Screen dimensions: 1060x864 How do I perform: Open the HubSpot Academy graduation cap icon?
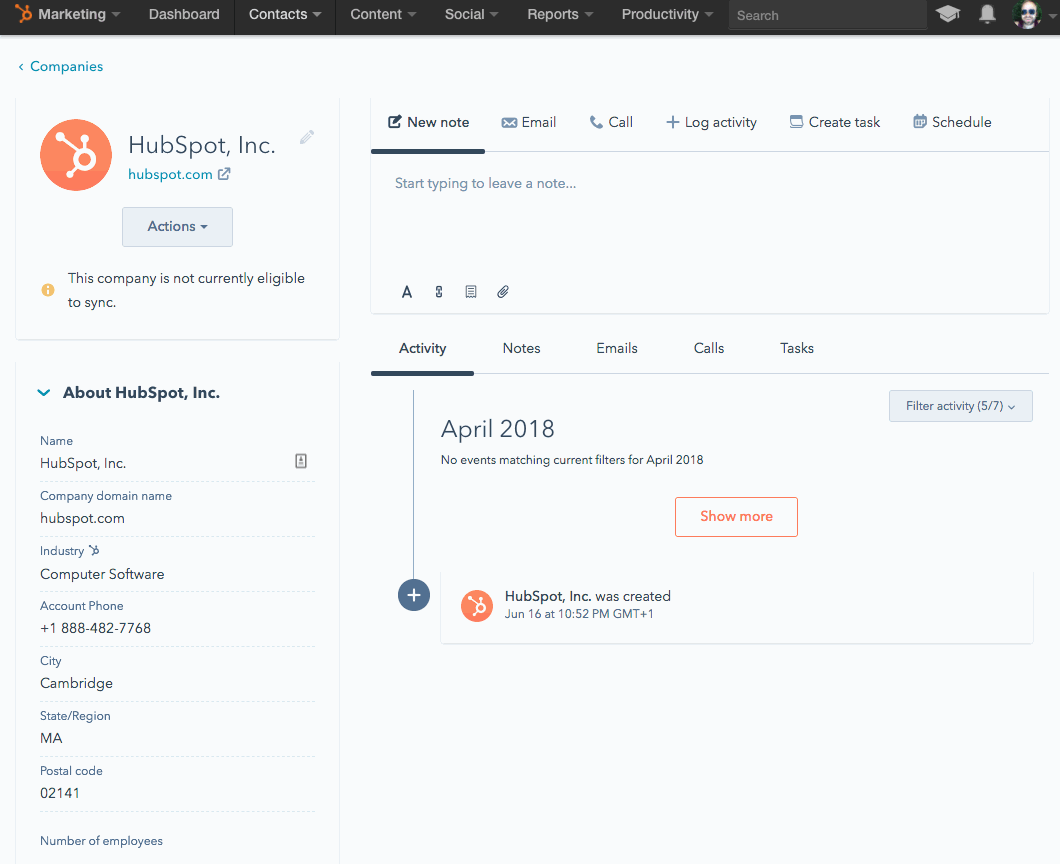tap(946, 14)
